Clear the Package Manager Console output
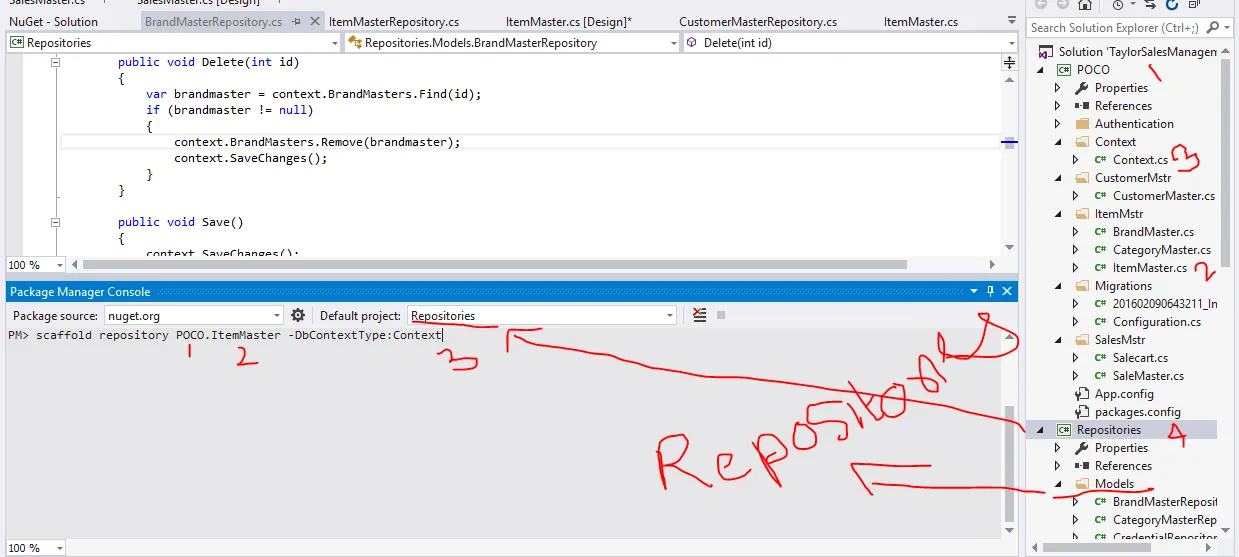Screen dimensions: 1239x557 700,315
